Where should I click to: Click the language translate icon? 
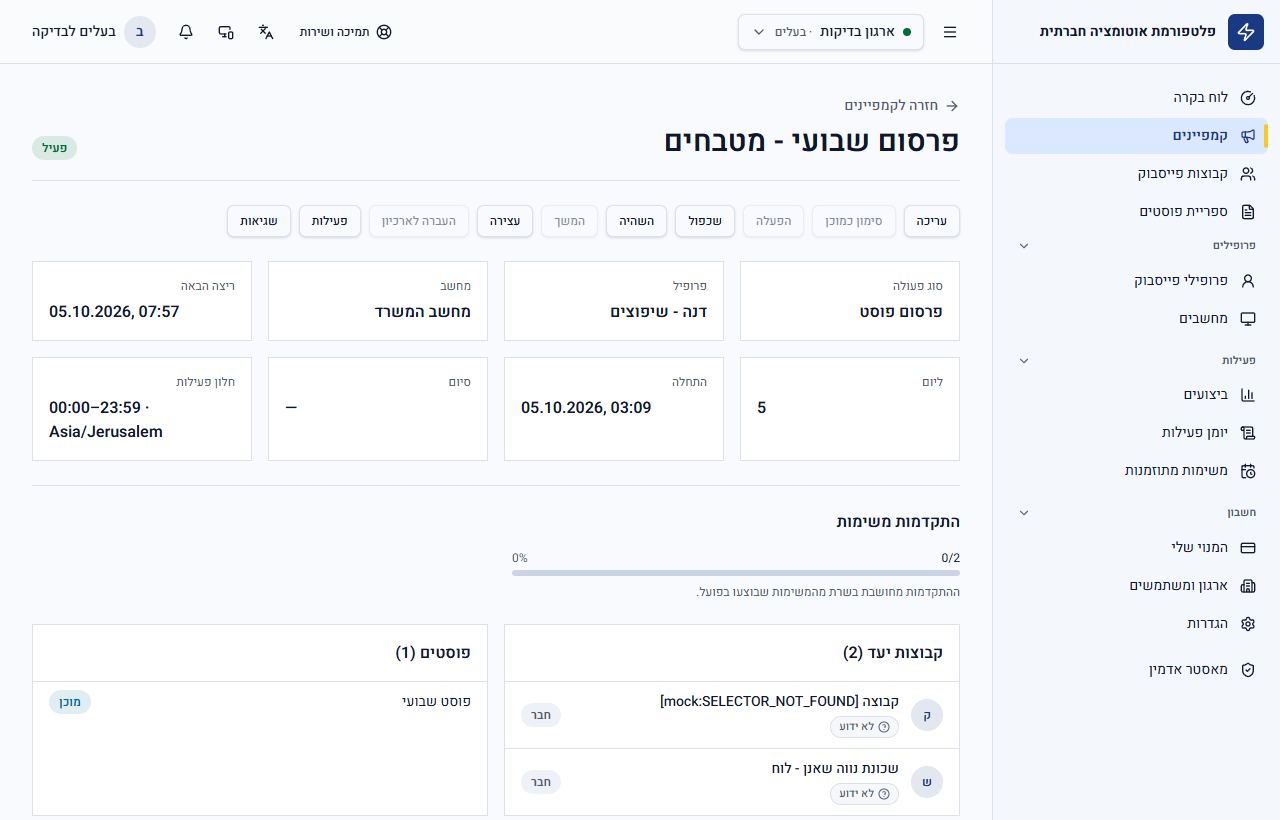point(266,32)
